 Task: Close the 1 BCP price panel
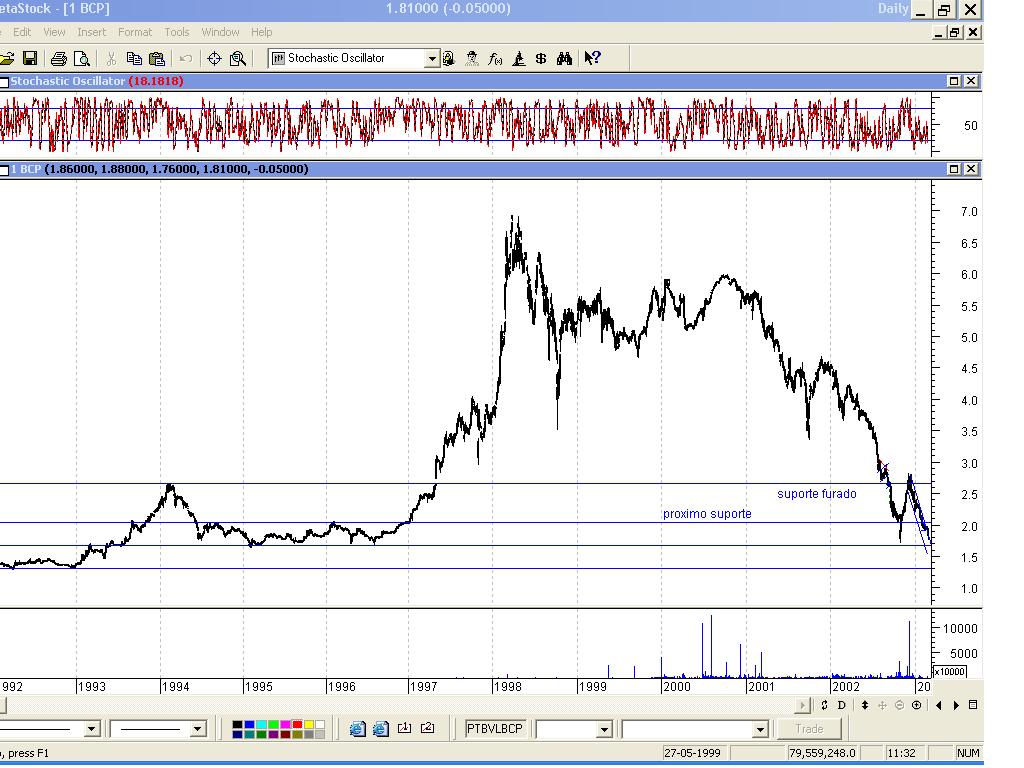pos(971,169)
